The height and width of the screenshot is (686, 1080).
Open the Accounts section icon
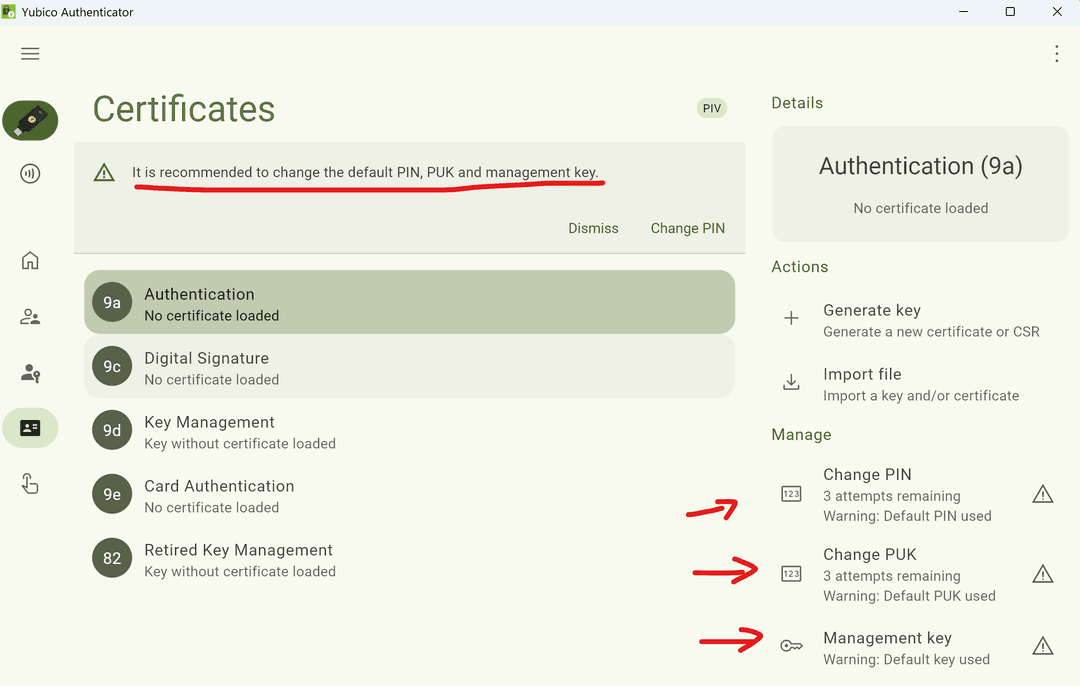pyautogui.click(x=30, y=316)
